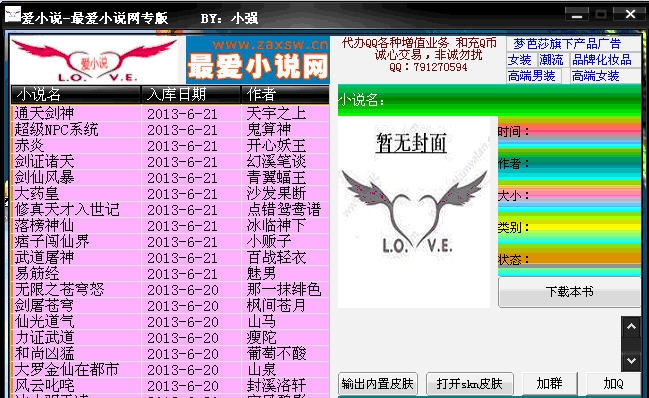The width and height of the screenshot is (649, 398).
Task: Select the novel 易筋经
Action: click(x=36, y=273)
